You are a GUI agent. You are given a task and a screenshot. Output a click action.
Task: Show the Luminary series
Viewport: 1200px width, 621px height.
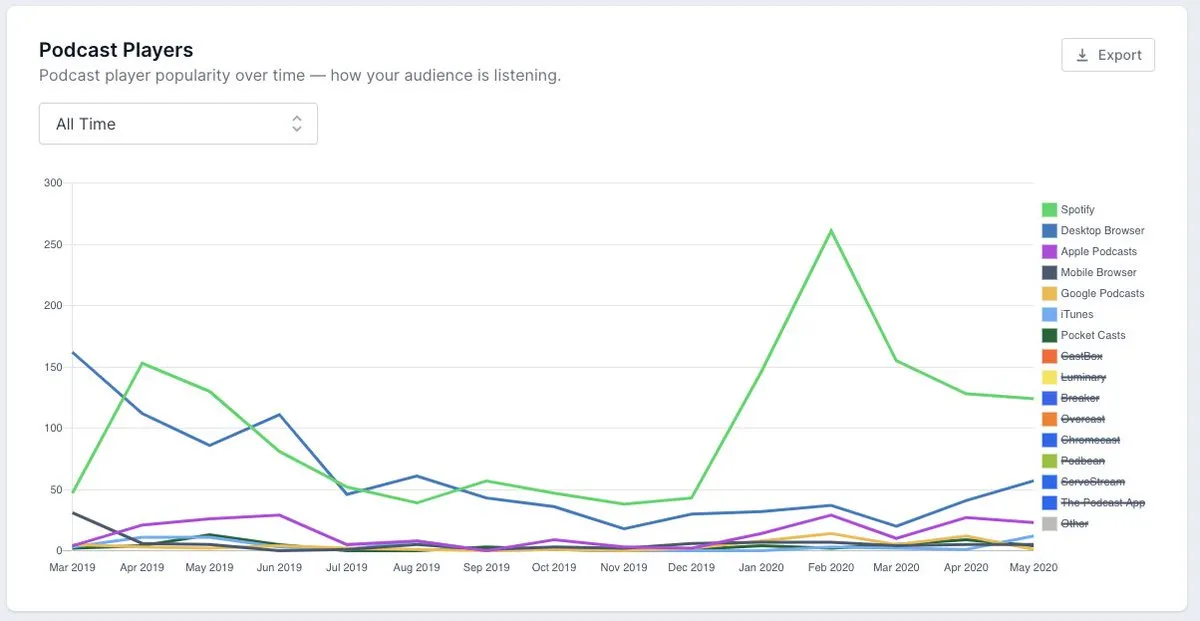(1083, 378)
